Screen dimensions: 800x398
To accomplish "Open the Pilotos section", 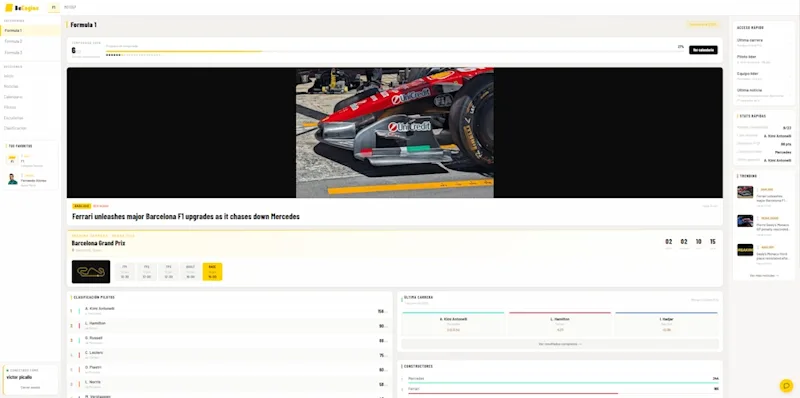I will point(10,107).
